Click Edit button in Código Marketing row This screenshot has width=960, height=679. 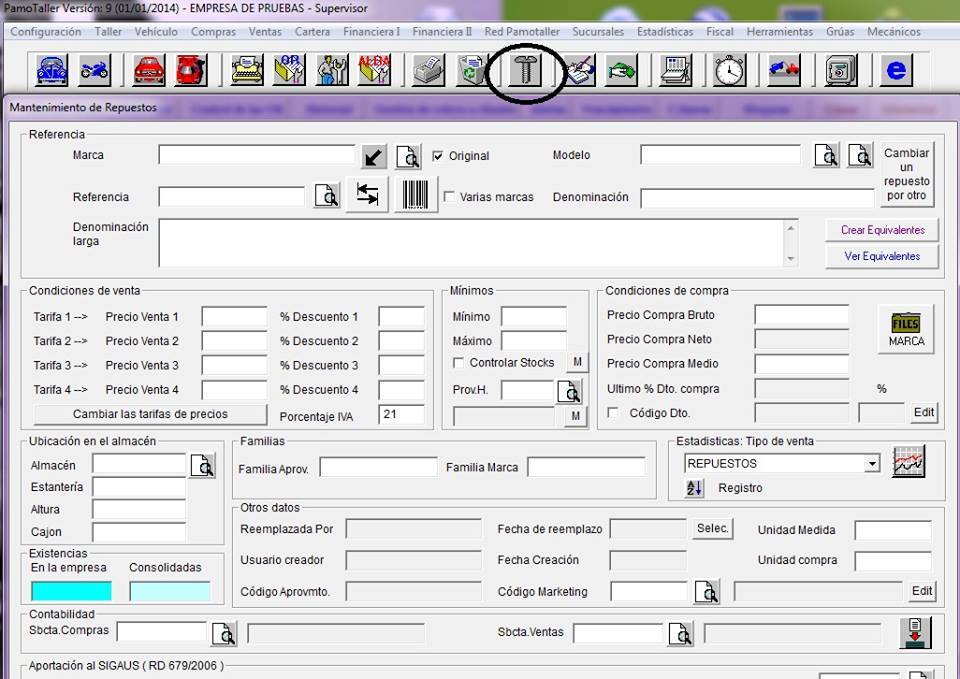pyautogui.click(x=921, y=591)
